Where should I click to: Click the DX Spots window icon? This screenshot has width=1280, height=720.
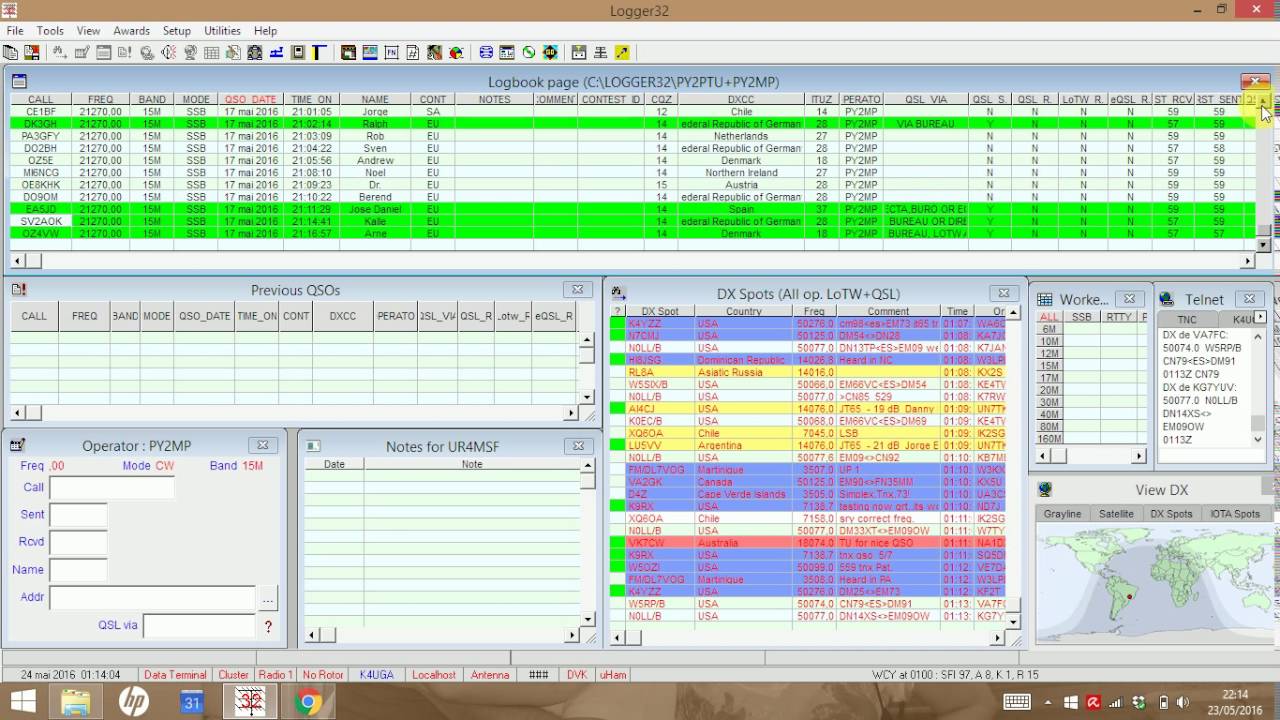pos(618,293)
